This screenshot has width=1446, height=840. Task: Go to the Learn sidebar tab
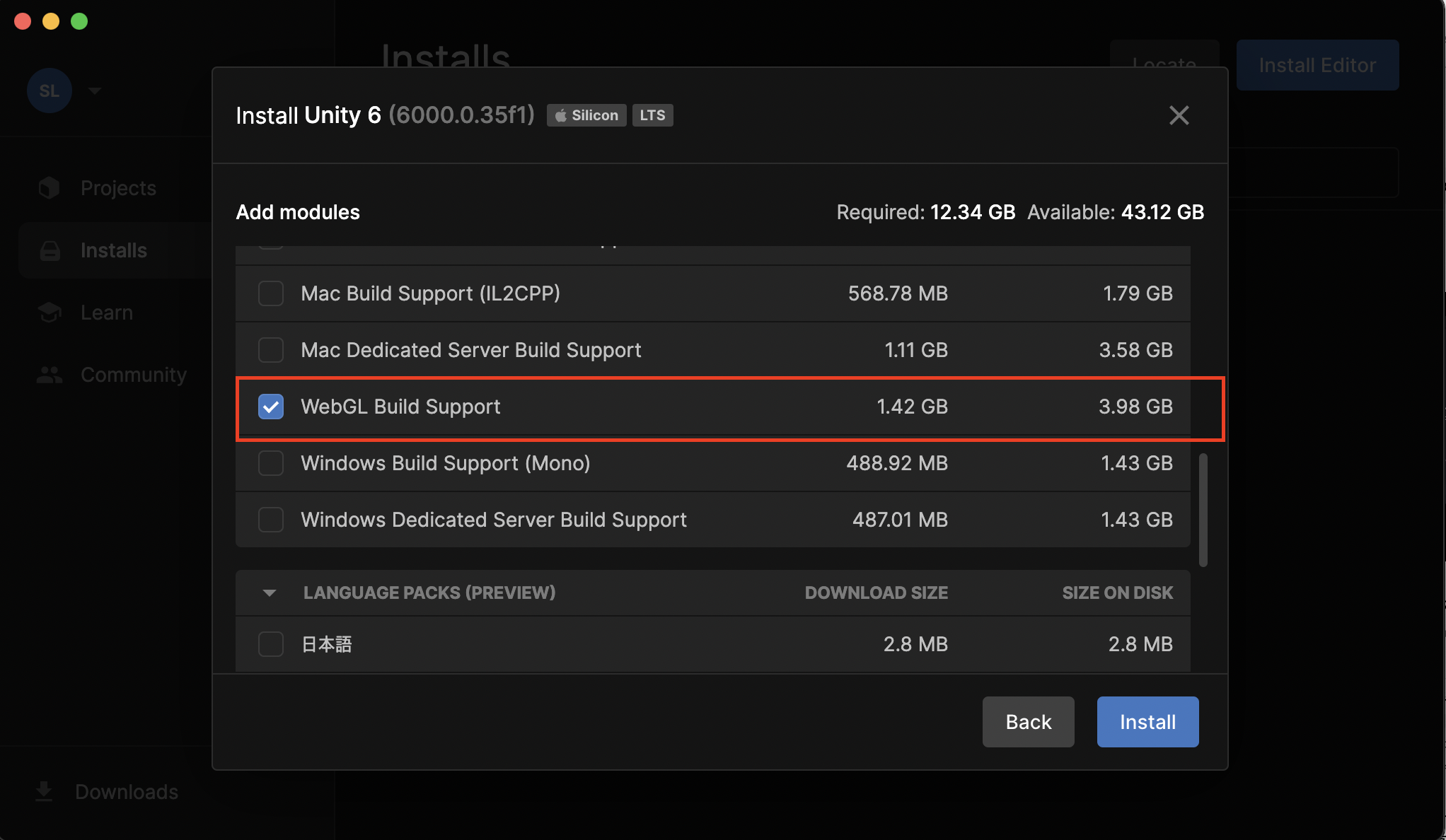click(x=106, y=313)
